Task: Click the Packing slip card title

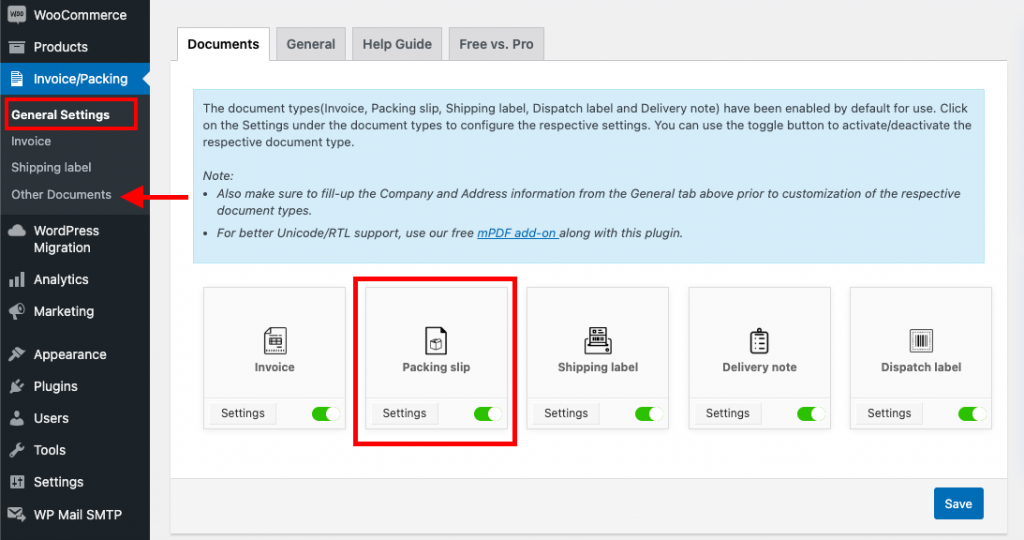Action: coord(436,367)
